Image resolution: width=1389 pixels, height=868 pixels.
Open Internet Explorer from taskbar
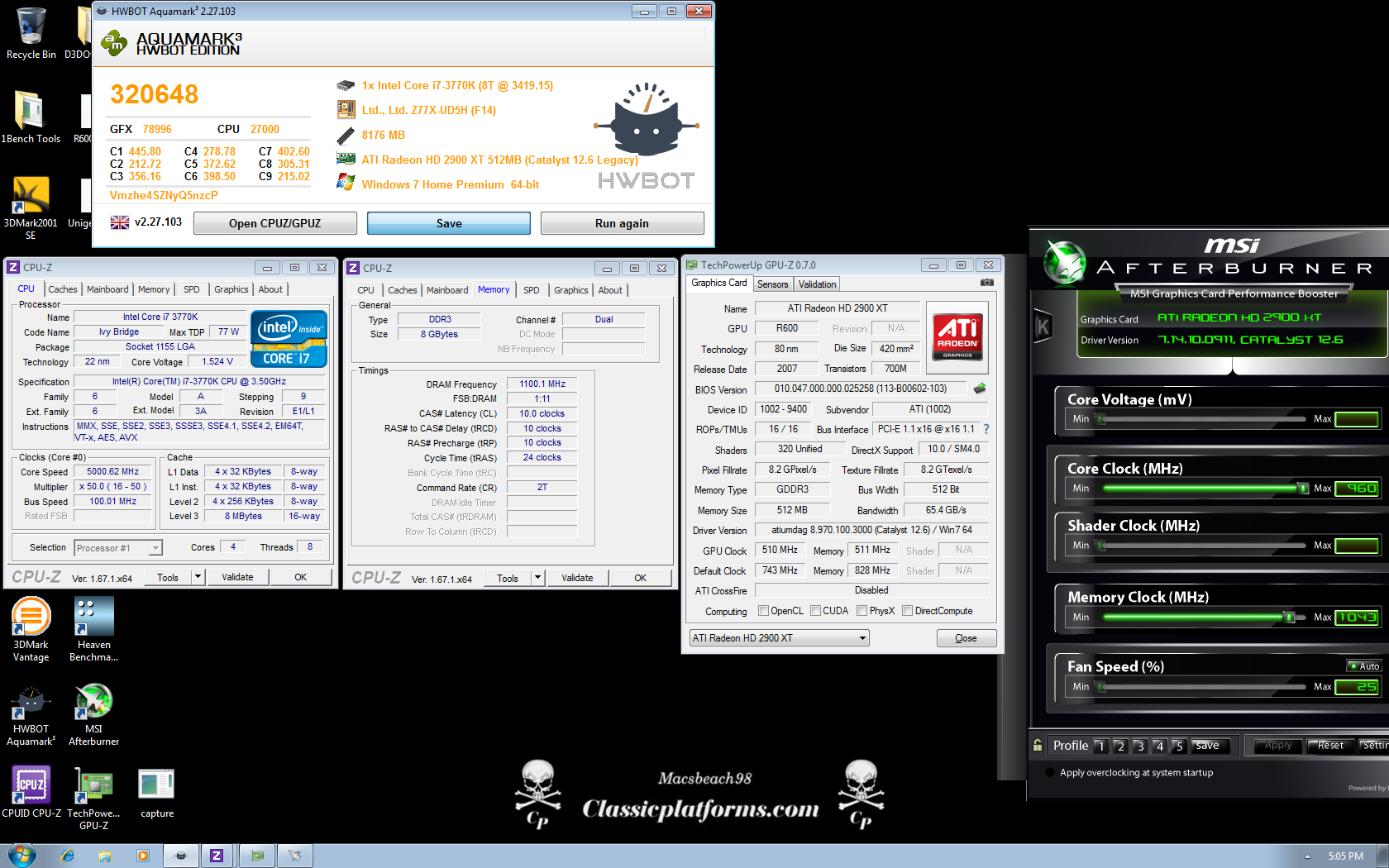pos(68,856)
